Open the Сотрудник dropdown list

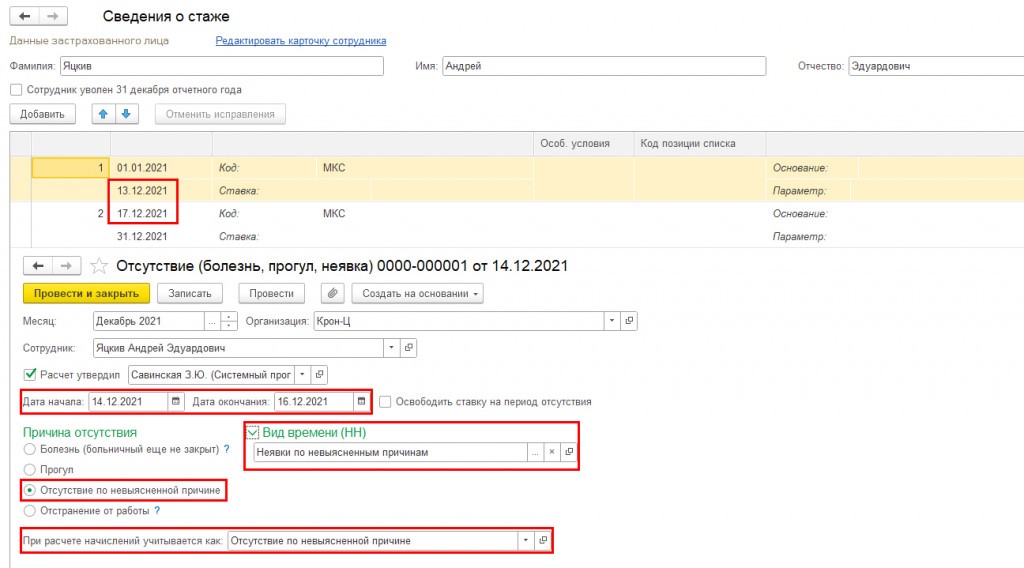point(391,348)
